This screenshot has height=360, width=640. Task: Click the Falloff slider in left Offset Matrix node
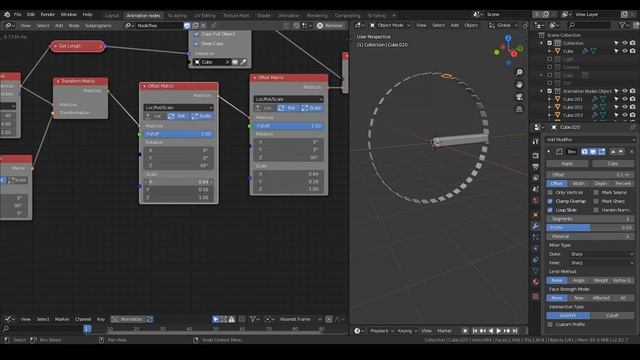pos(178,134)
